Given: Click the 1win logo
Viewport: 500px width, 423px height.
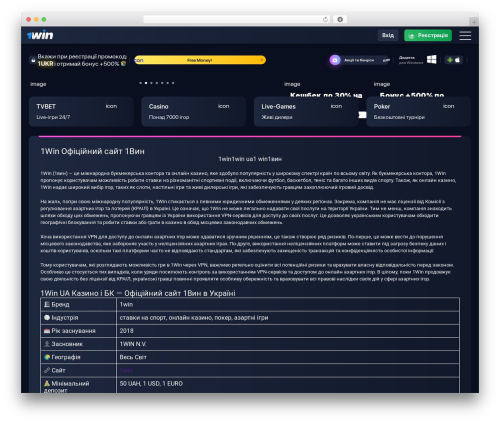Looking at the screenshot, I should pos(40,35).
